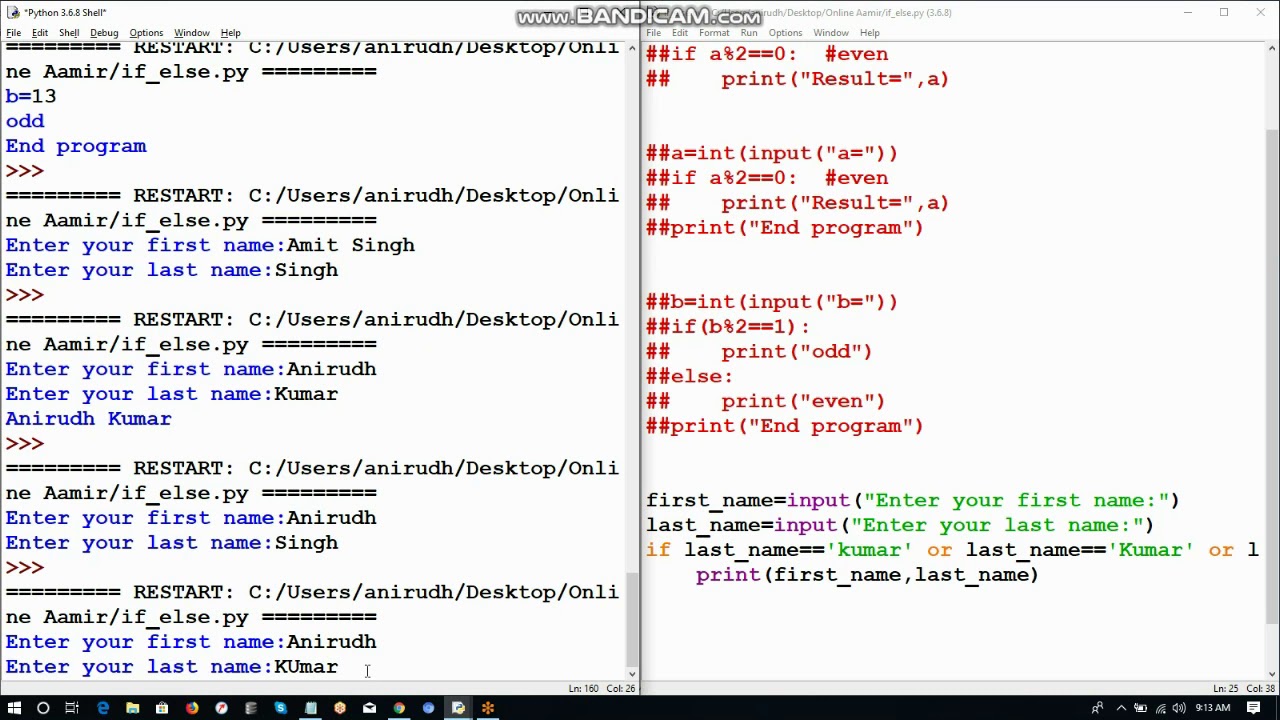
Task: Open the Windows Start menu
Action: point(14,708)
